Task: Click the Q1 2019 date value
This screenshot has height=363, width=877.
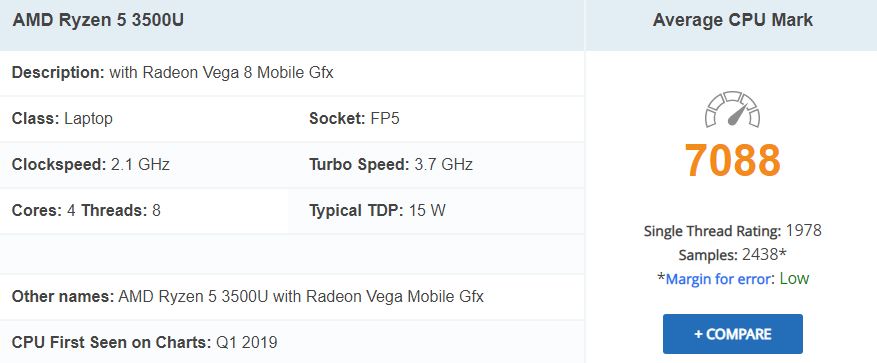Action: coord(247,342)
